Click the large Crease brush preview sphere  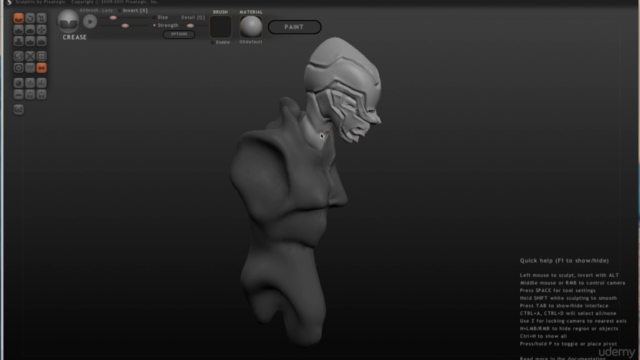point(68,21)
